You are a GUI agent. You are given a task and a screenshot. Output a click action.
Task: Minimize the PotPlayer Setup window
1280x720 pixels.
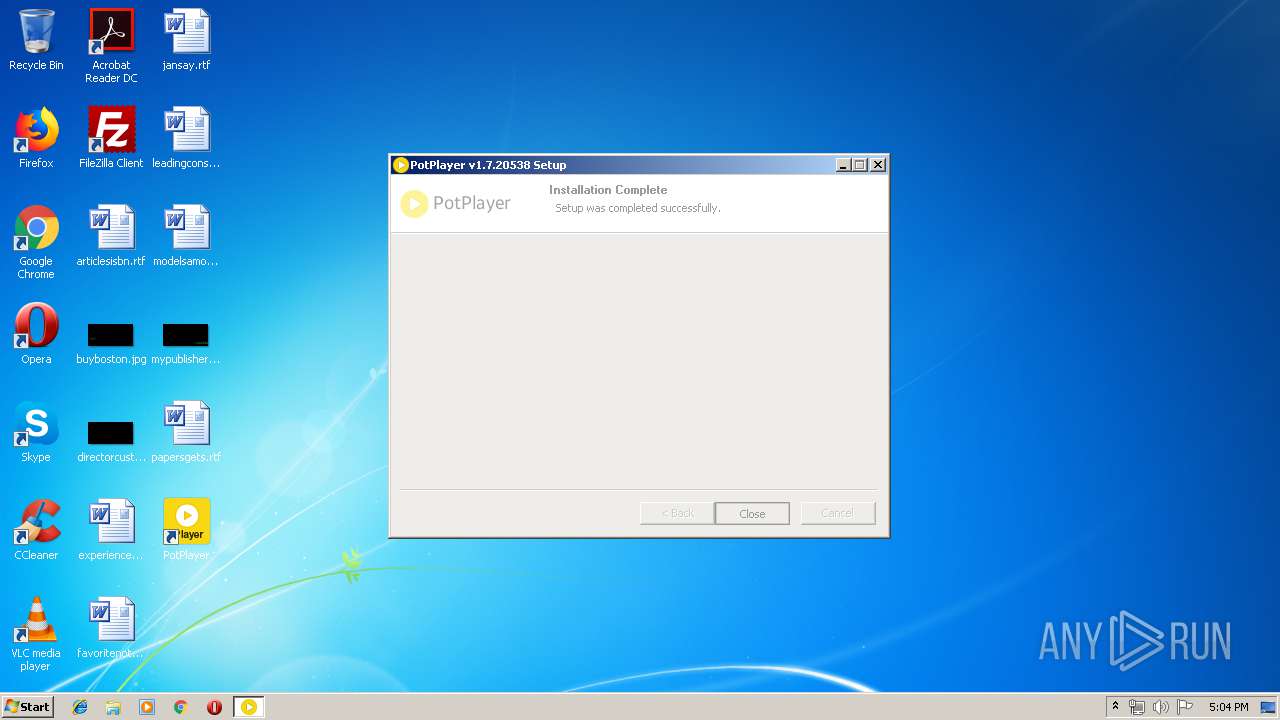[x=843, y=165]
